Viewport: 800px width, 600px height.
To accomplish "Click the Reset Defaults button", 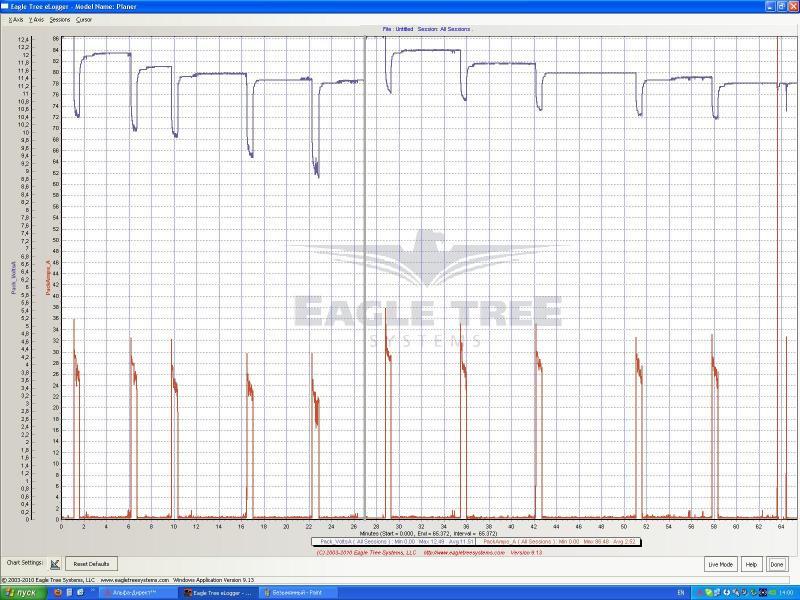I will (91, 564).
